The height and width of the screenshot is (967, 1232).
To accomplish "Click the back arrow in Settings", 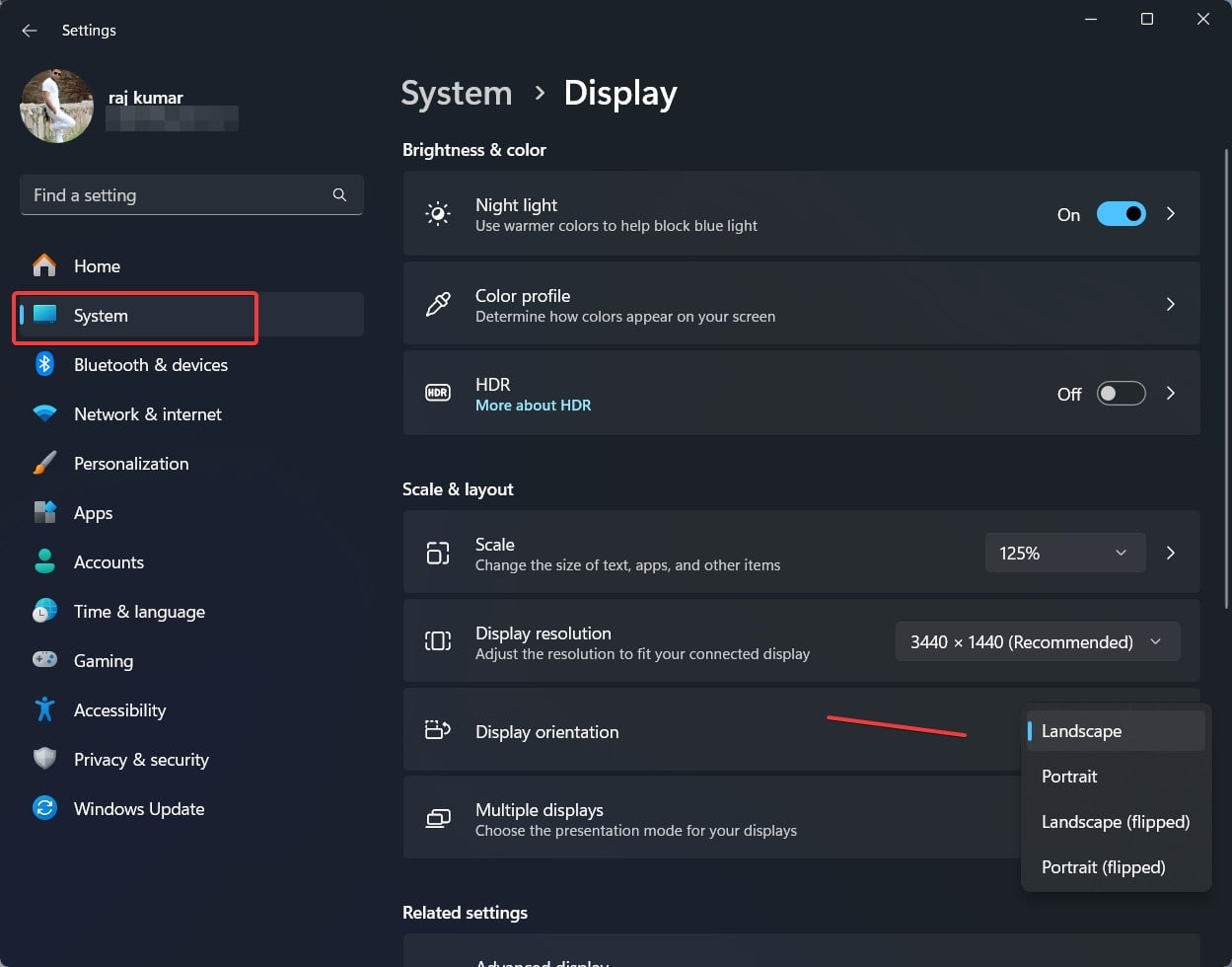I will click(x=29, y=31).
